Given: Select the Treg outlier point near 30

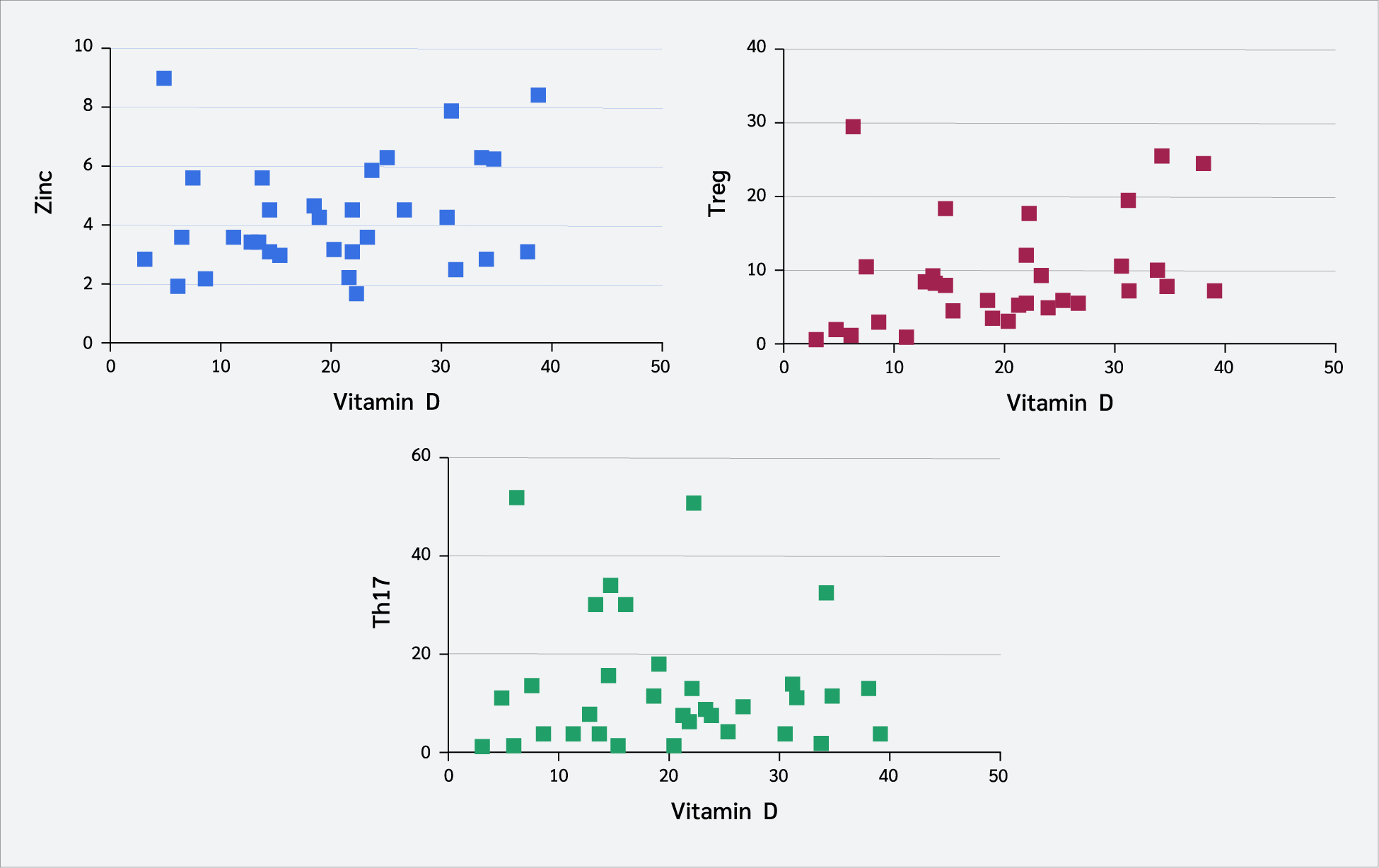Looking at the screenshot, I should pos(853,127).
